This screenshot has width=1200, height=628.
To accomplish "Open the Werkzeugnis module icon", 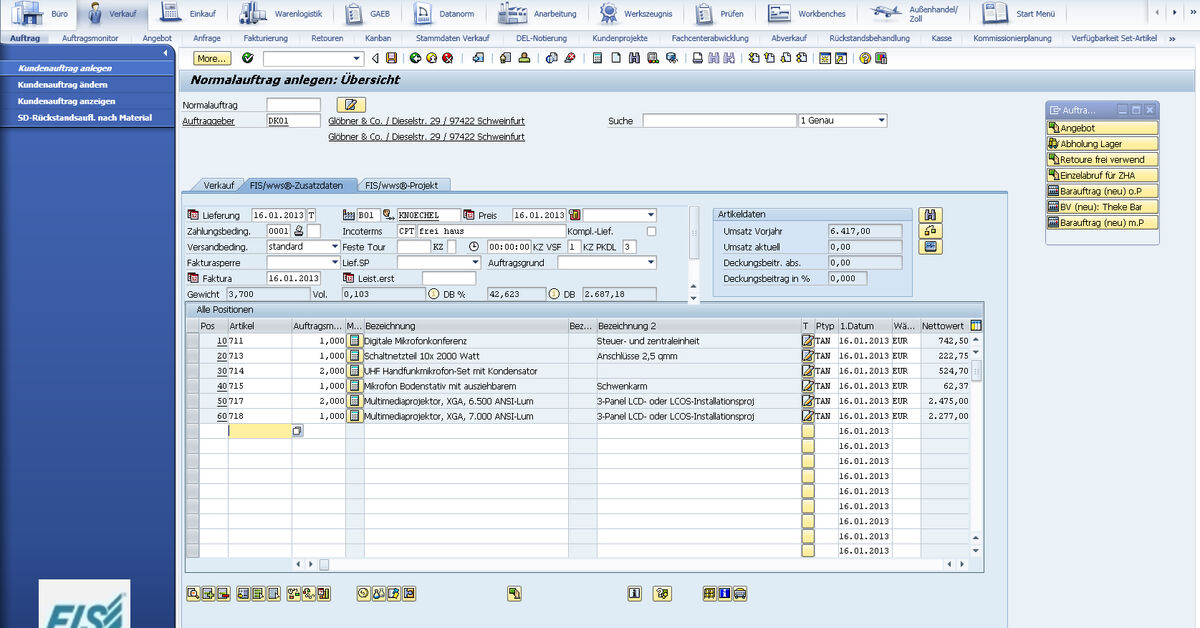I will tap(635, 14).
